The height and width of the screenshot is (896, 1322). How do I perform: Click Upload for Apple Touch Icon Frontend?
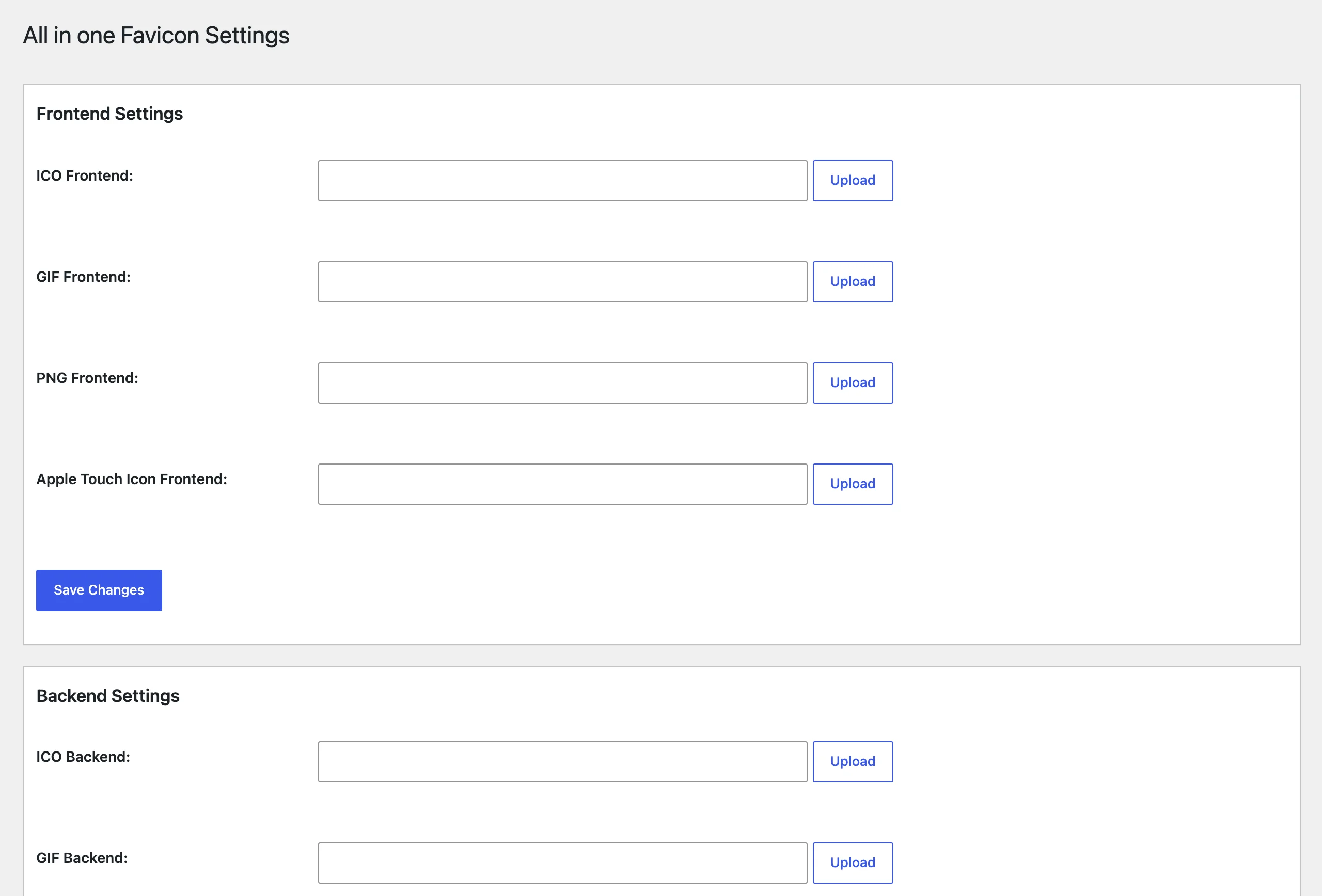[853, 484]
